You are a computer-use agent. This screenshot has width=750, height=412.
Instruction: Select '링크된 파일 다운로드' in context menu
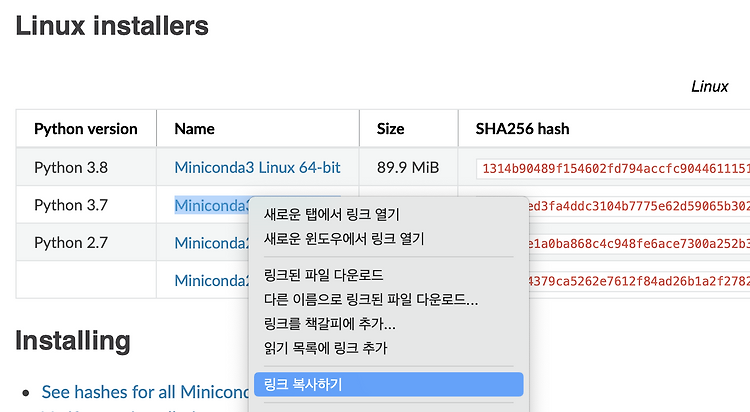(323, 275)
